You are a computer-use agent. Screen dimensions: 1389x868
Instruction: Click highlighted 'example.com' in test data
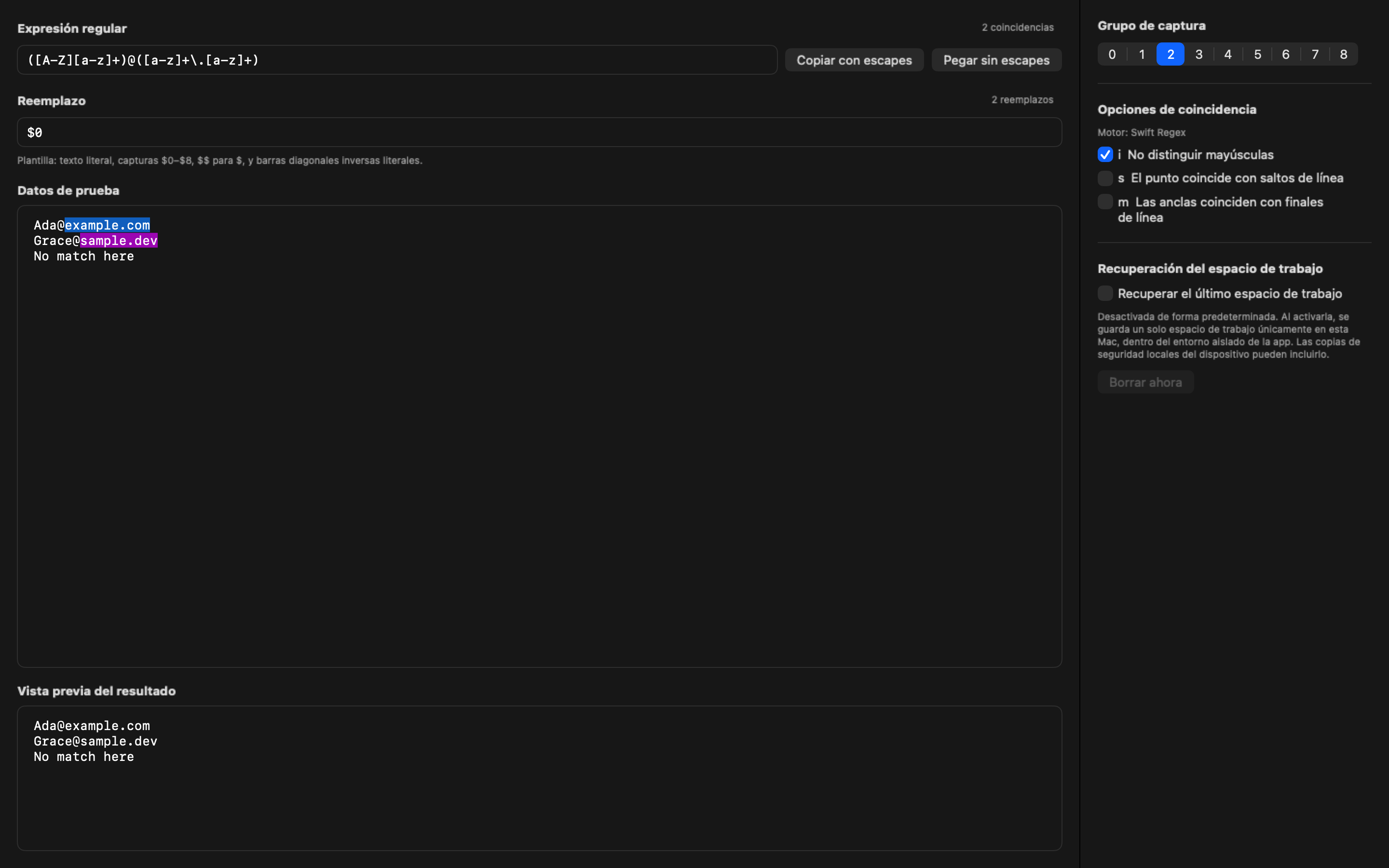[108, 225]
